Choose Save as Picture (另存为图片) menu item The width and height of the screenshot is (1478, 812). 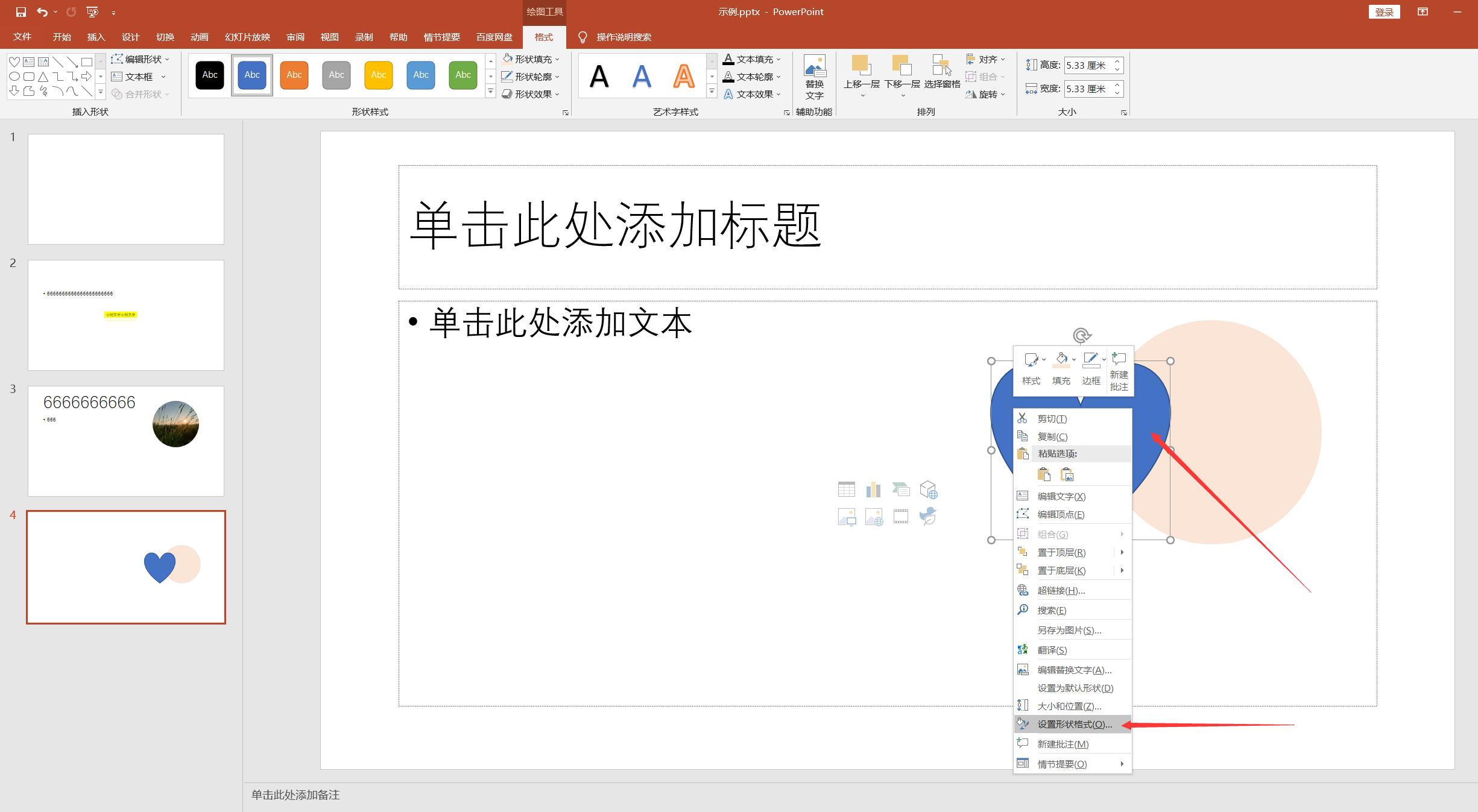pyautogui.click(x=1073, y=630)
